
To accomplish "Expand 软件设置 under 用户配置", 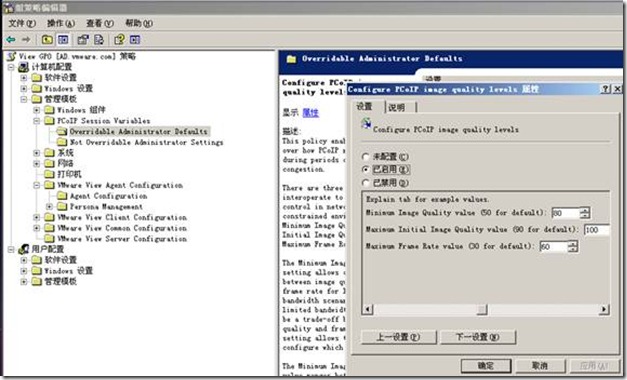I will pyautogui.click(x=24, y=260).
